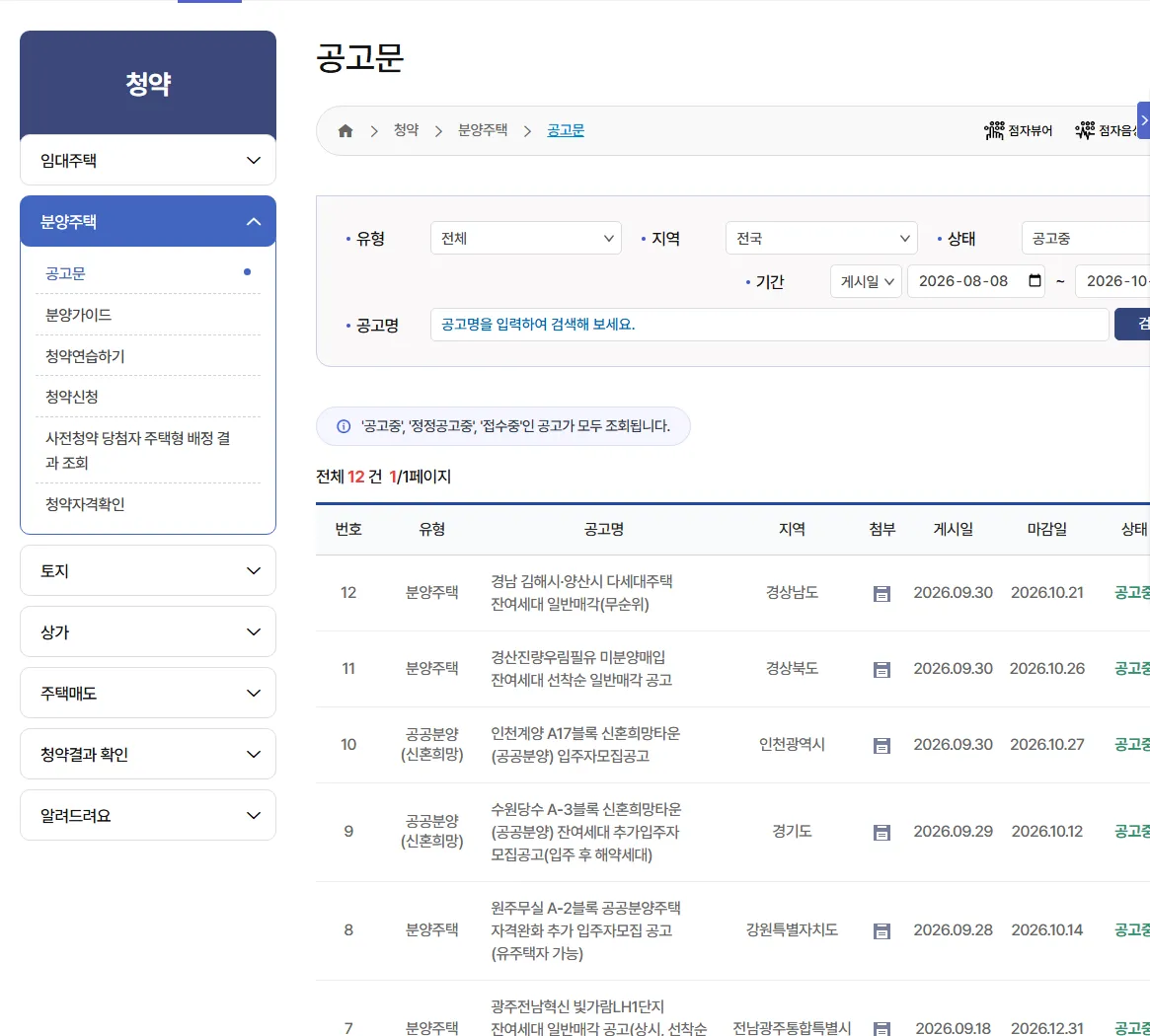Viewport: 1150px width, 1036px height.
Task: Open the 지역 dropdown set to 전국
Action: [x=821, y=239]
